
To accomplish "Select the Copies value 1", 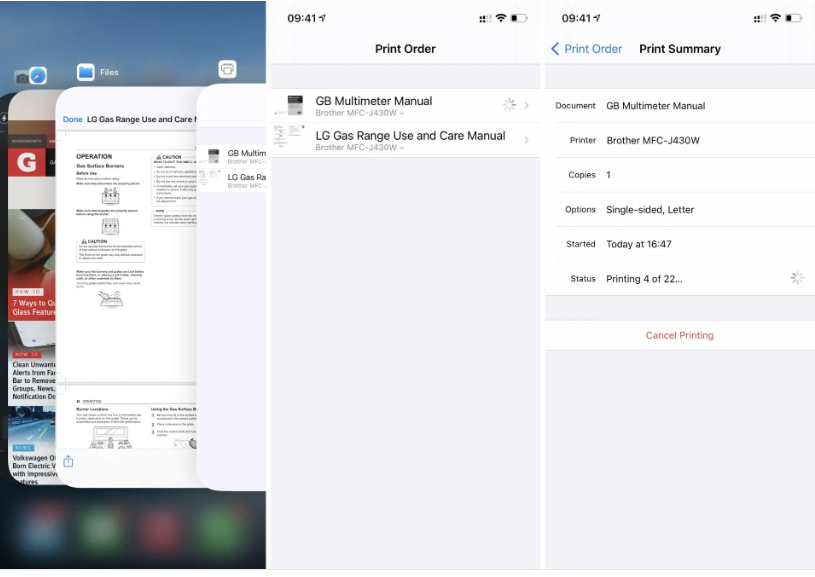I will pos(608,175).
